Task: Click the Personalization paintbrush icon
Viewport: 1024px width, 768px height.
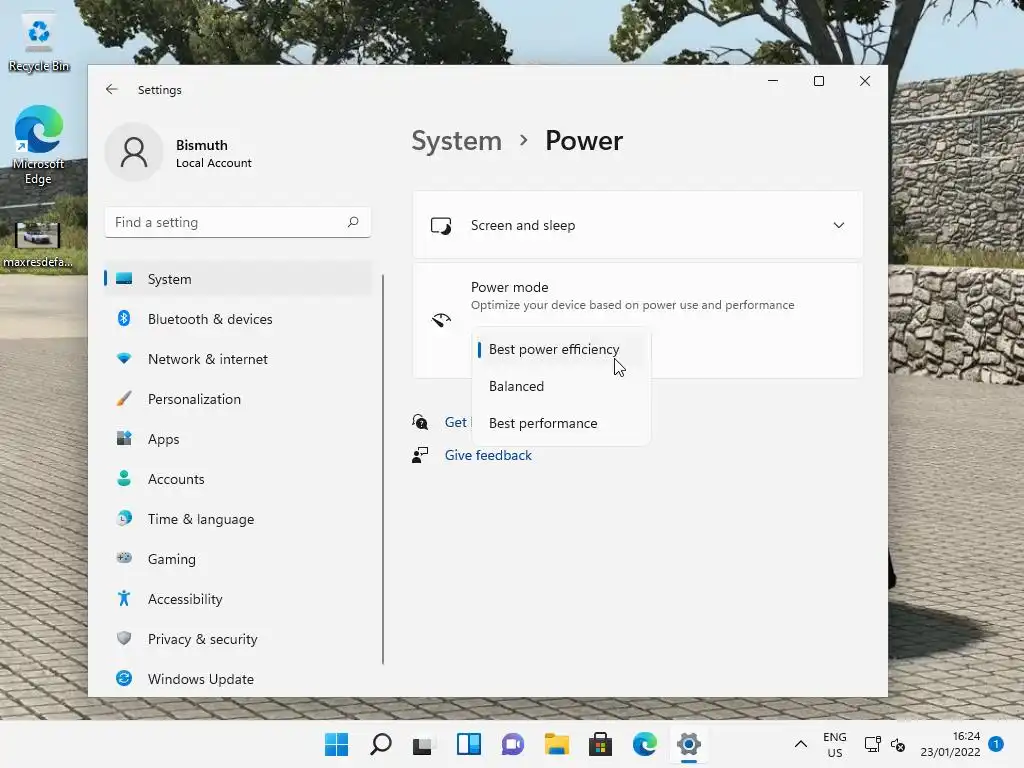Action: point(124,398)
